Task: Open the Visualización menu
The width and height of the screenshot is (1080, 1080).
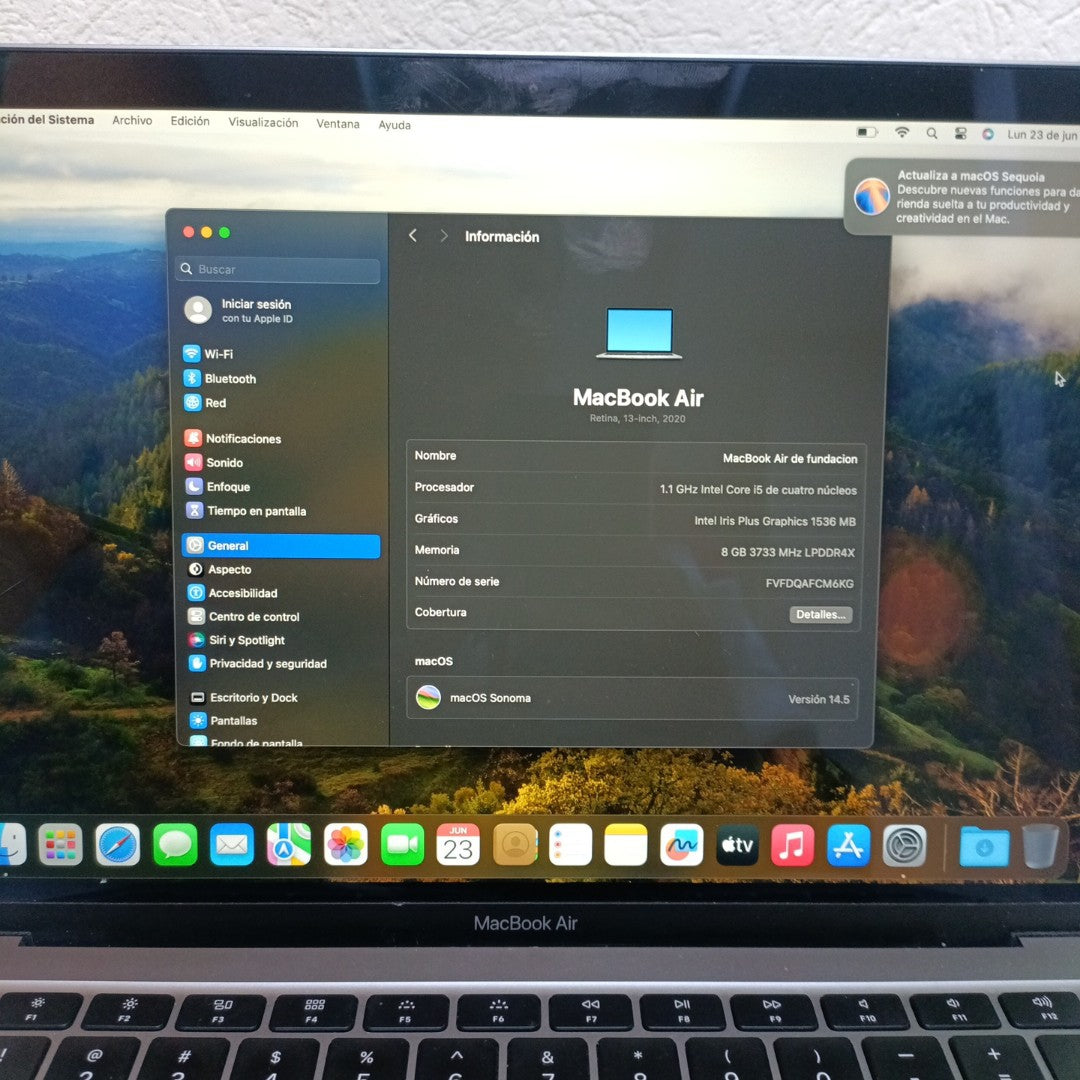Action: [x=263, y=123]
